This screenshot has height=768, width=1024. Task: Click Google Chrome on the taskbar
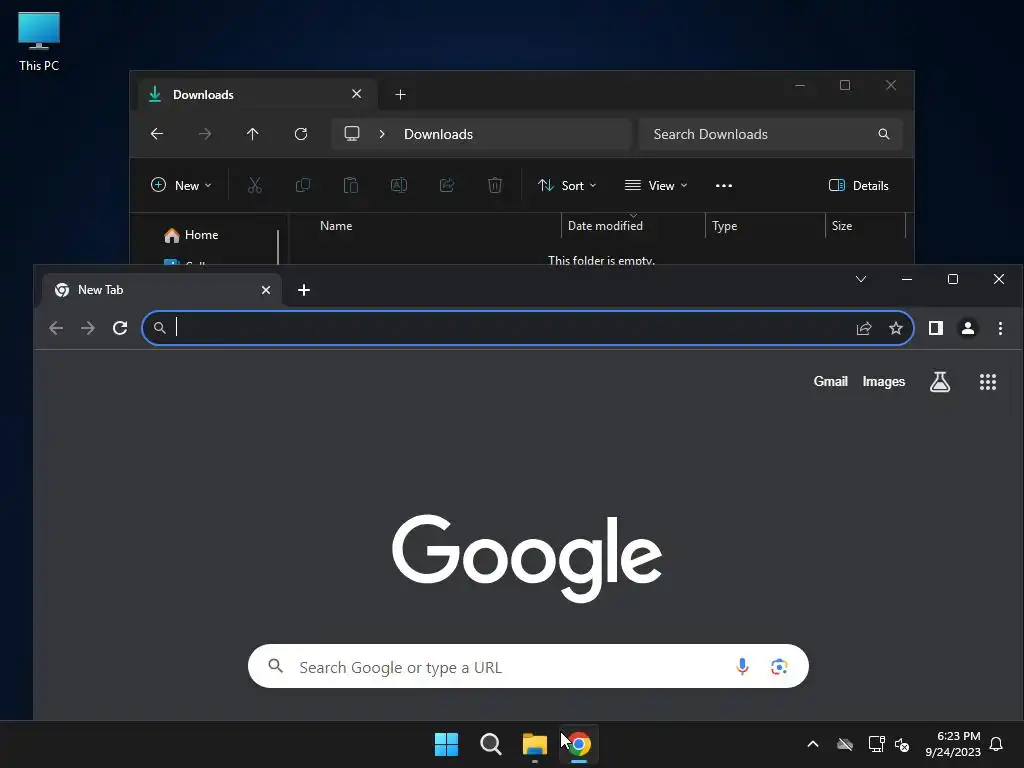tap(579, 744)
